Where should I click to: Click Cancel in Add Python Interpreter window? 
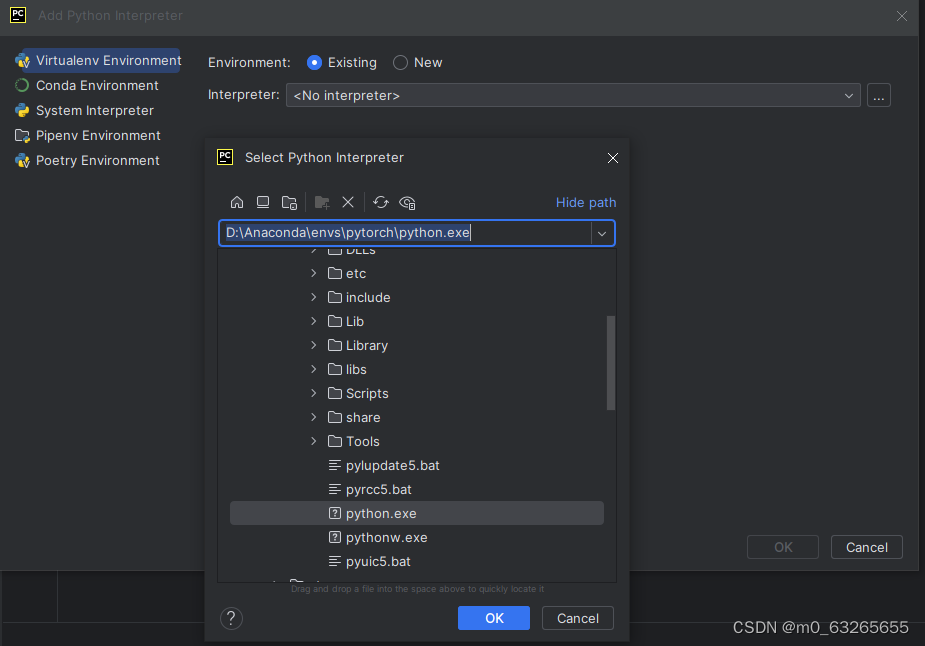pos(867,547)
